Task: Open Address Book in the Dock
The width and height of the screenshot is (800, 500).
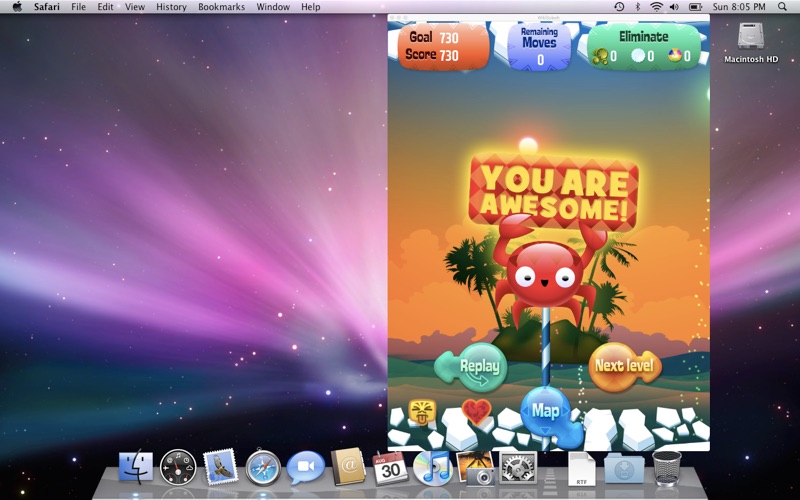Action: coord(348,466)
